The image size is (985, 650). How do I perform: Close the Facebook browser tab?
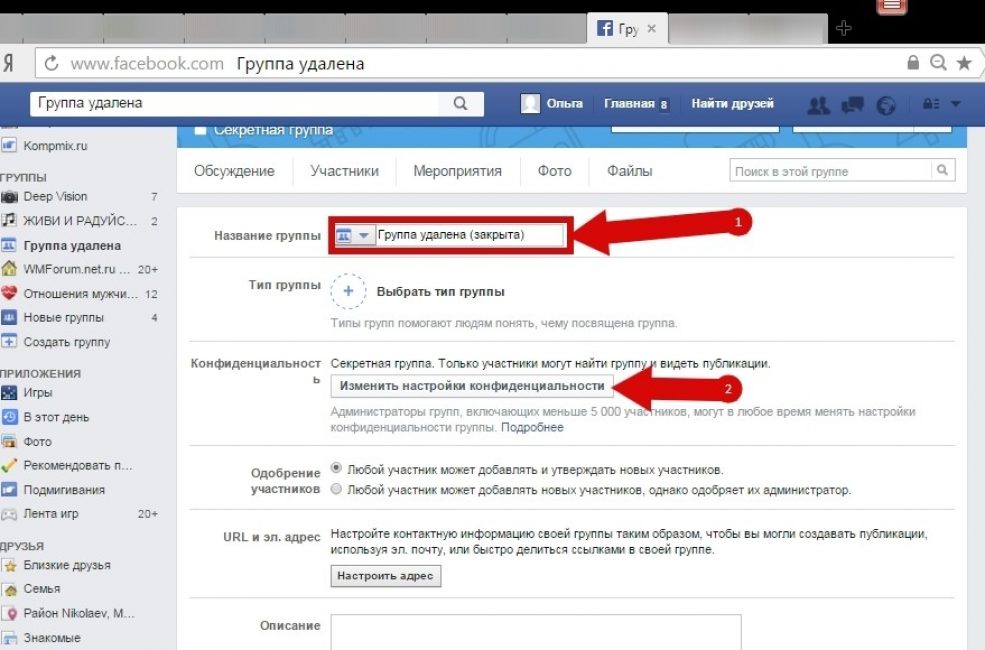651,28
